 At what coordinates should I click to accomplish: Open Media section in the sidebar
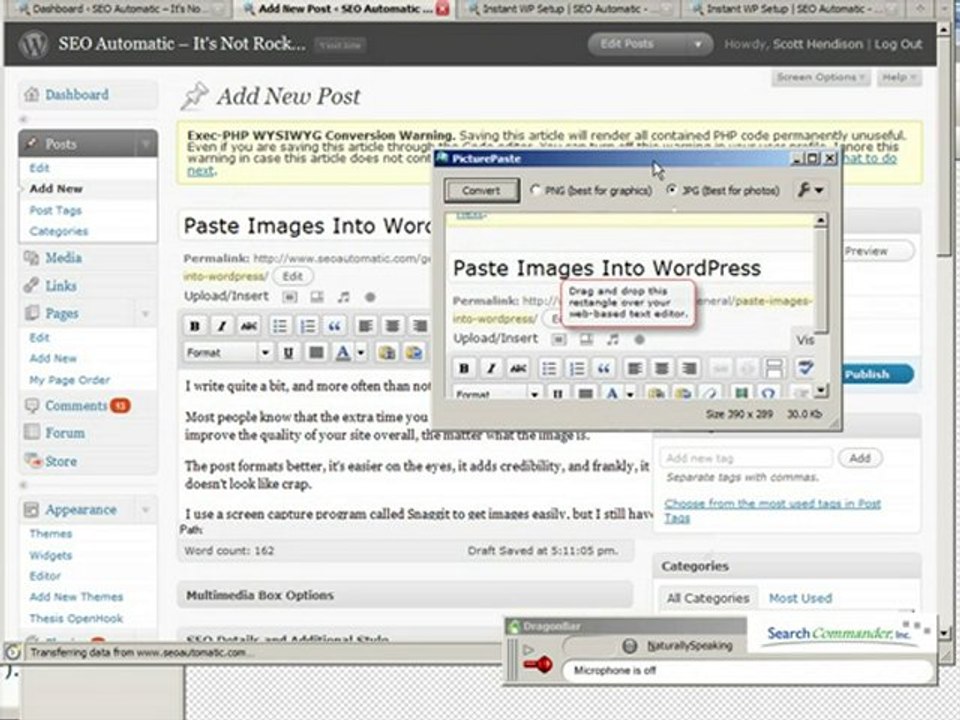pyautogui.click(x=63, y=258)
